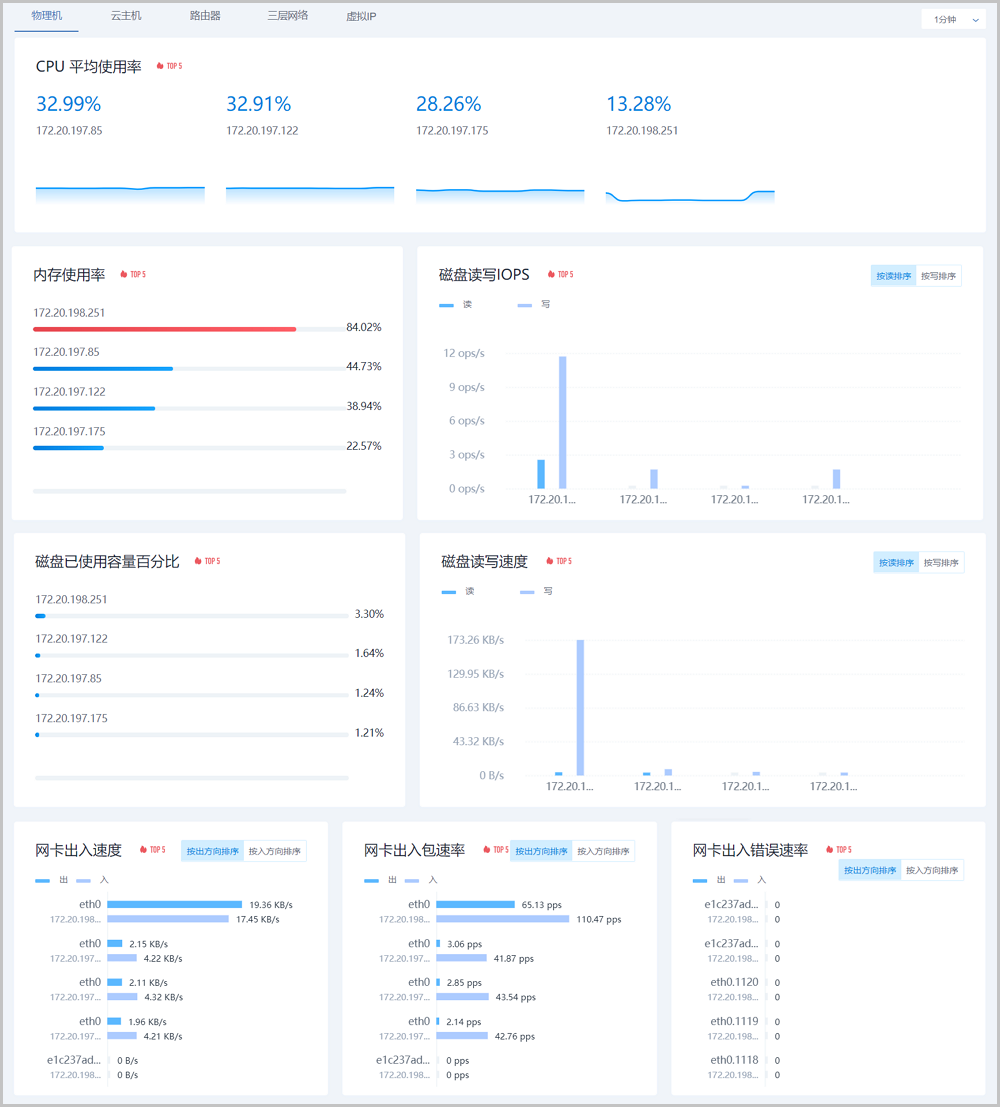Screen dimensions: 1000x1107
Task: Select the 三层网络 tab
Action: [x=288, y=16]
